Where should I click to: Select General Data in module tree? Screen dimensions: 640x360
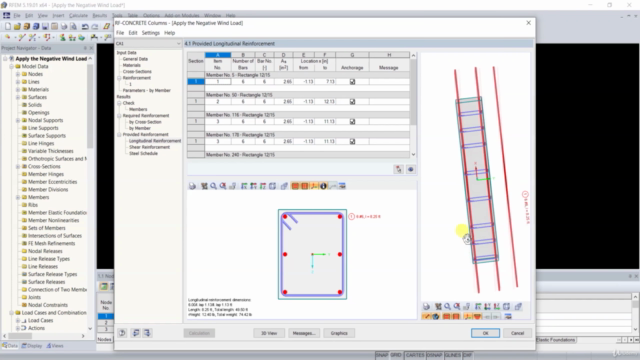click(135, 59)
